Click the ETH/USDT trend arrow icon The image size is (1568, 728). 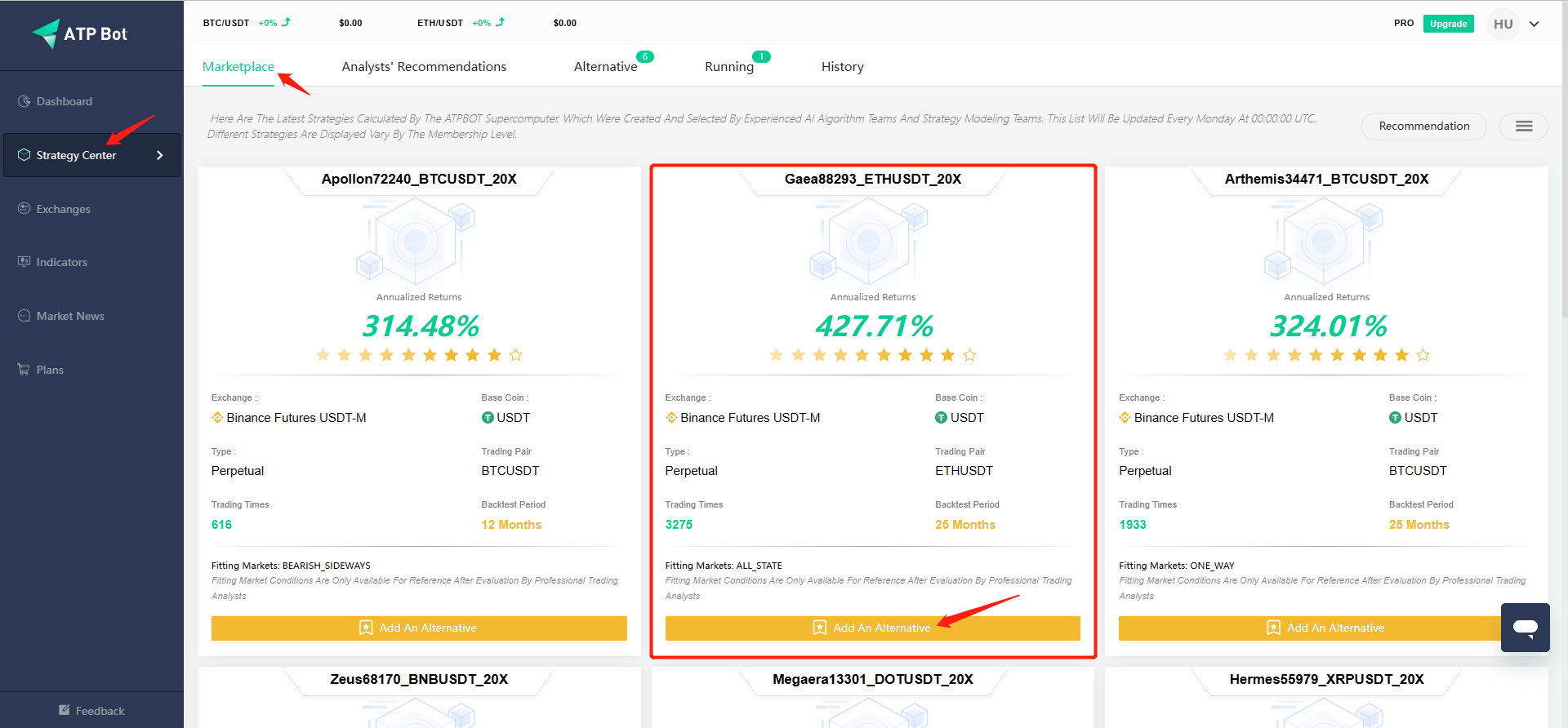[500, 22]
